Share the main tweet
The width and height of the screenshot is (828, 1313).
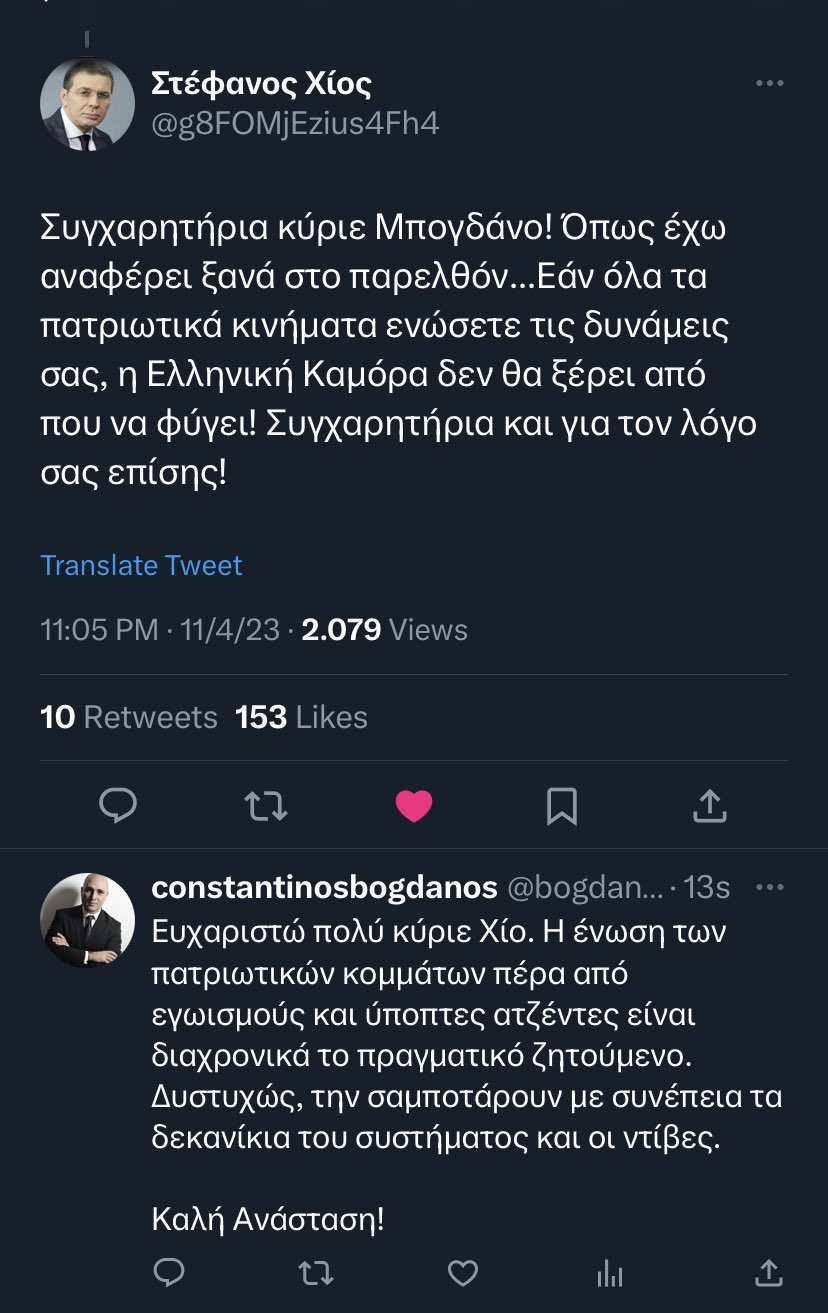[x=710, y=805]
